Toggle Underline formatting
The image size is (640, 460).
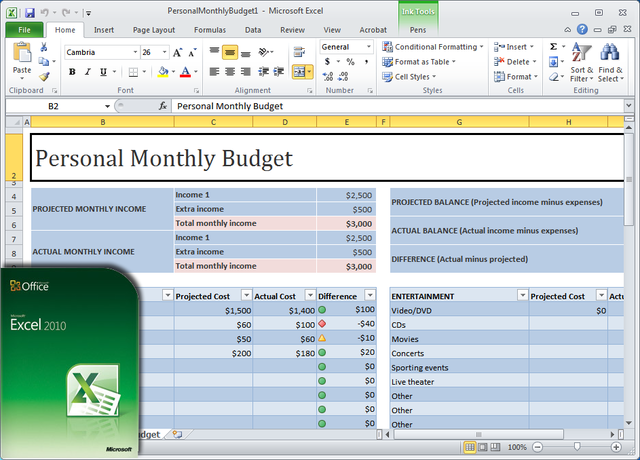point(103,72)
